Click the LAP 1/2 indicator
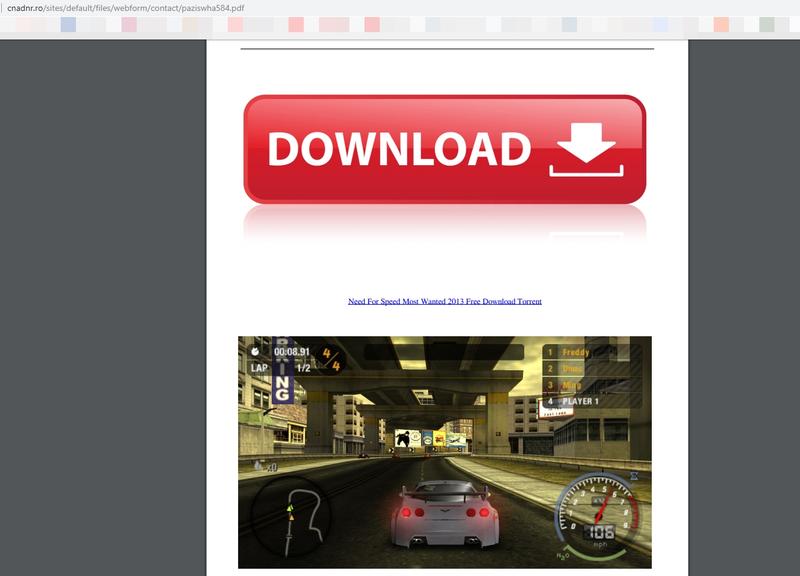800x576 pixels. click(x=282, y=368)
